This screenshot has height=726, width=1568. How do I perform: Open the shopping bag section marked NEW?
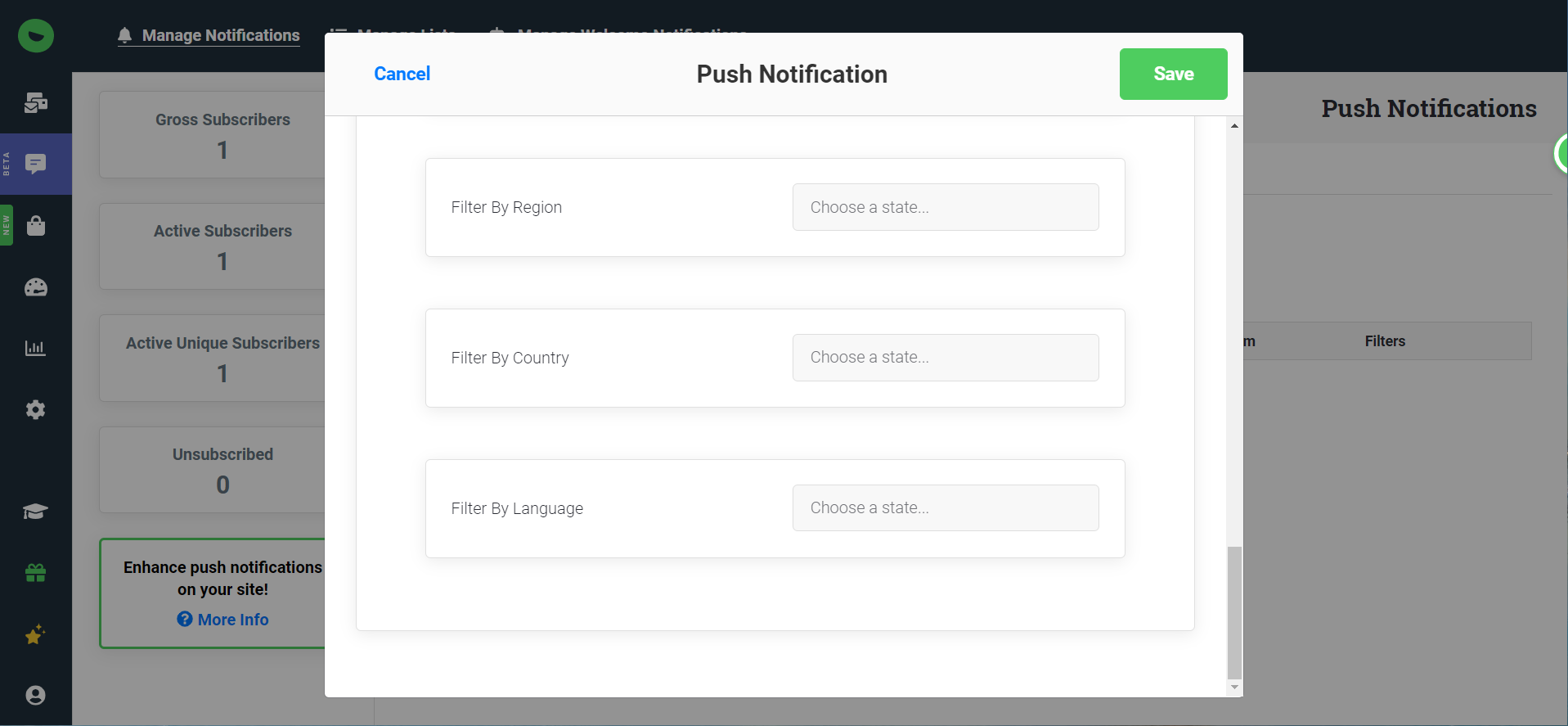pyautogui.click(x=35, y=225)
